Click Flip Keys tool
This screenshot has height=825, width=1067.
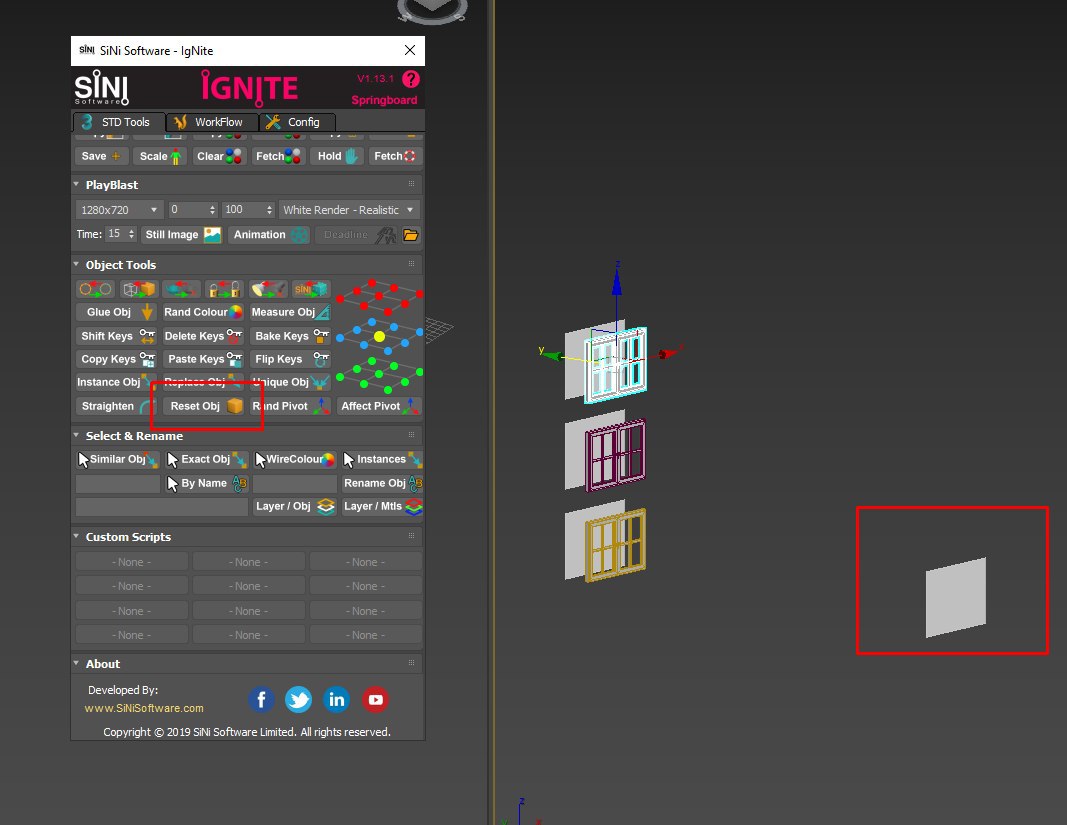(290, 359)
